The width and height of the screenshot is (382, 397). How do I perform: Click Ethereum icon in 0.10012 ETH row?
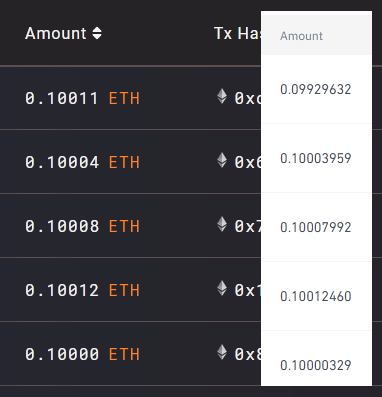pyautogui.click(x=222, y=288)
